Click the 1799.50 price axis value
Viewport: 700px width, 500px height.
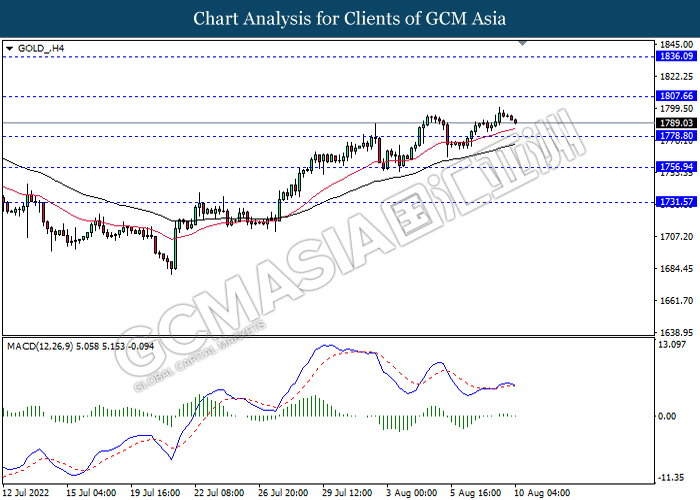[x=676, y=109]
